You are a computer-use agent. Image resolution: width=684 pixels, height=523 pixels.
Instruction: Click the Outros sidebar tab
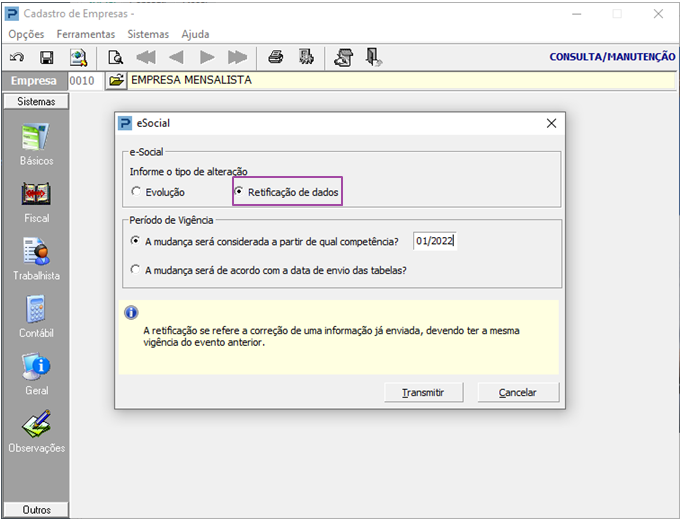[x=36, y=510]
